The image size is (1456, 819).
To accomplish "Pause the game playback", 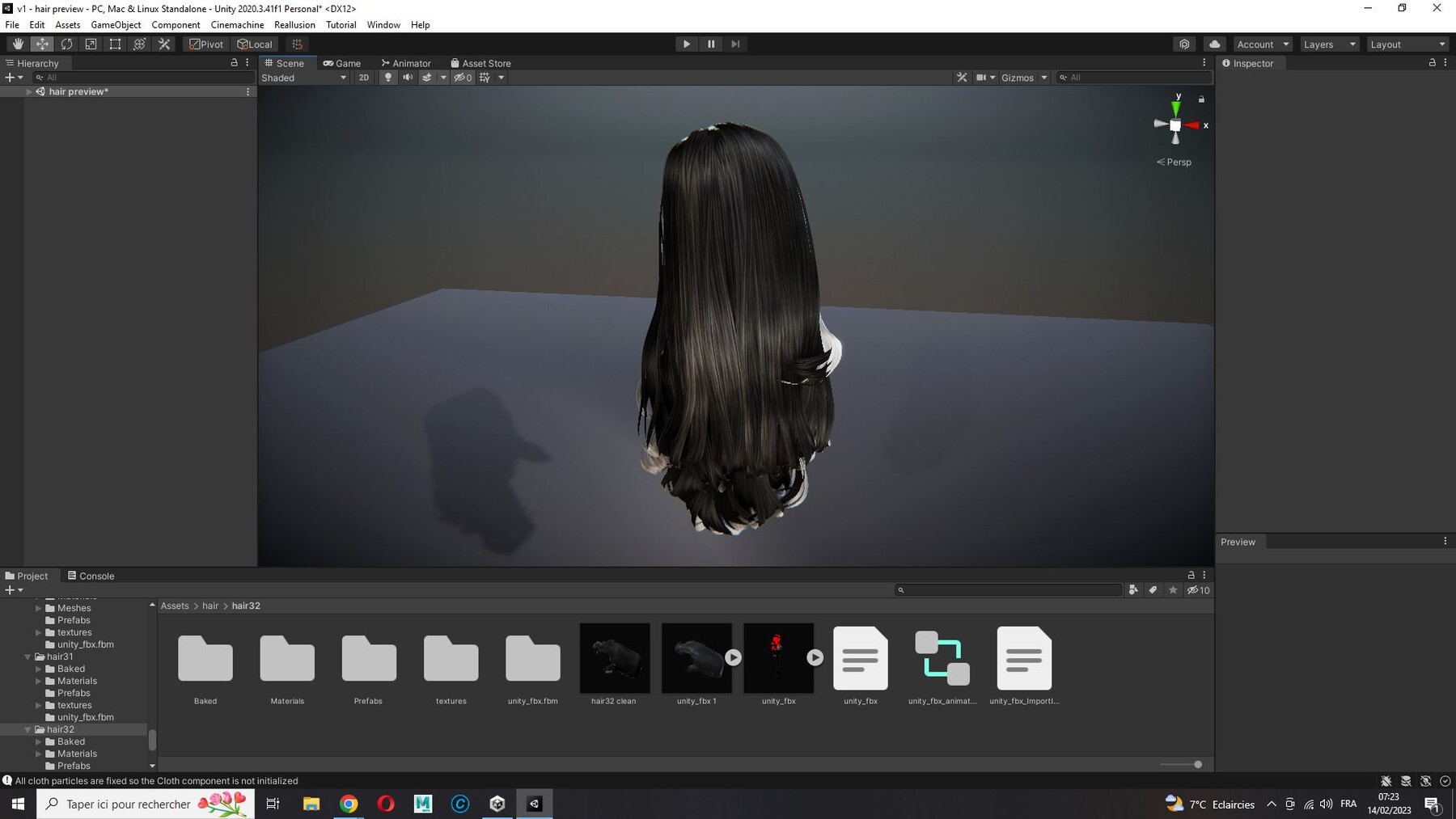I will click(x=711, y=44).
